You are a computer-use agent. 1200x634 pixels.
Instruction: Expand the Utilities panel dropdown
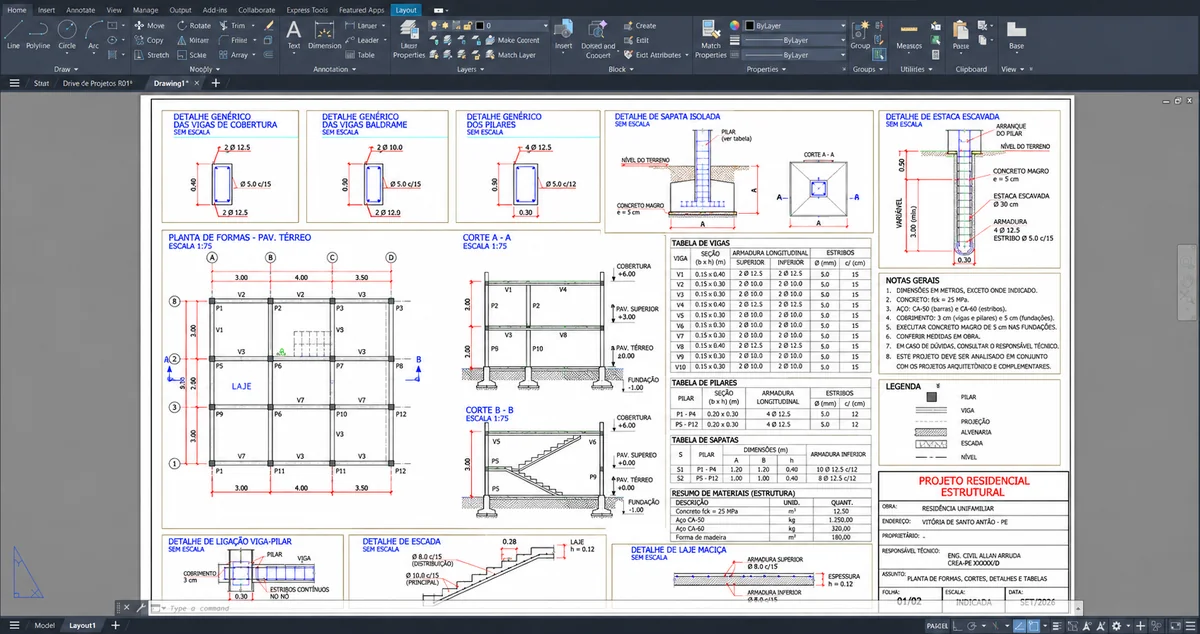coord(916,69)
